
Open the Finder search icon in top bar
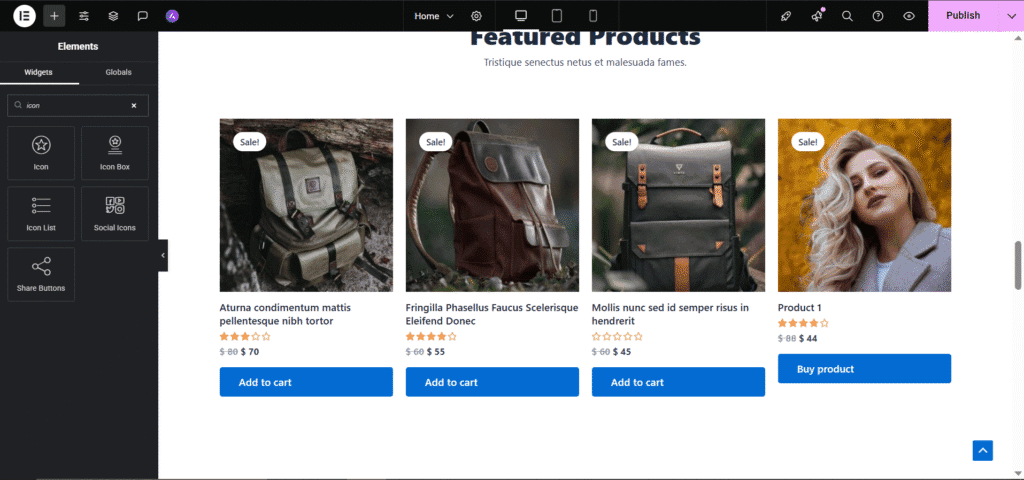coord(847,16)
